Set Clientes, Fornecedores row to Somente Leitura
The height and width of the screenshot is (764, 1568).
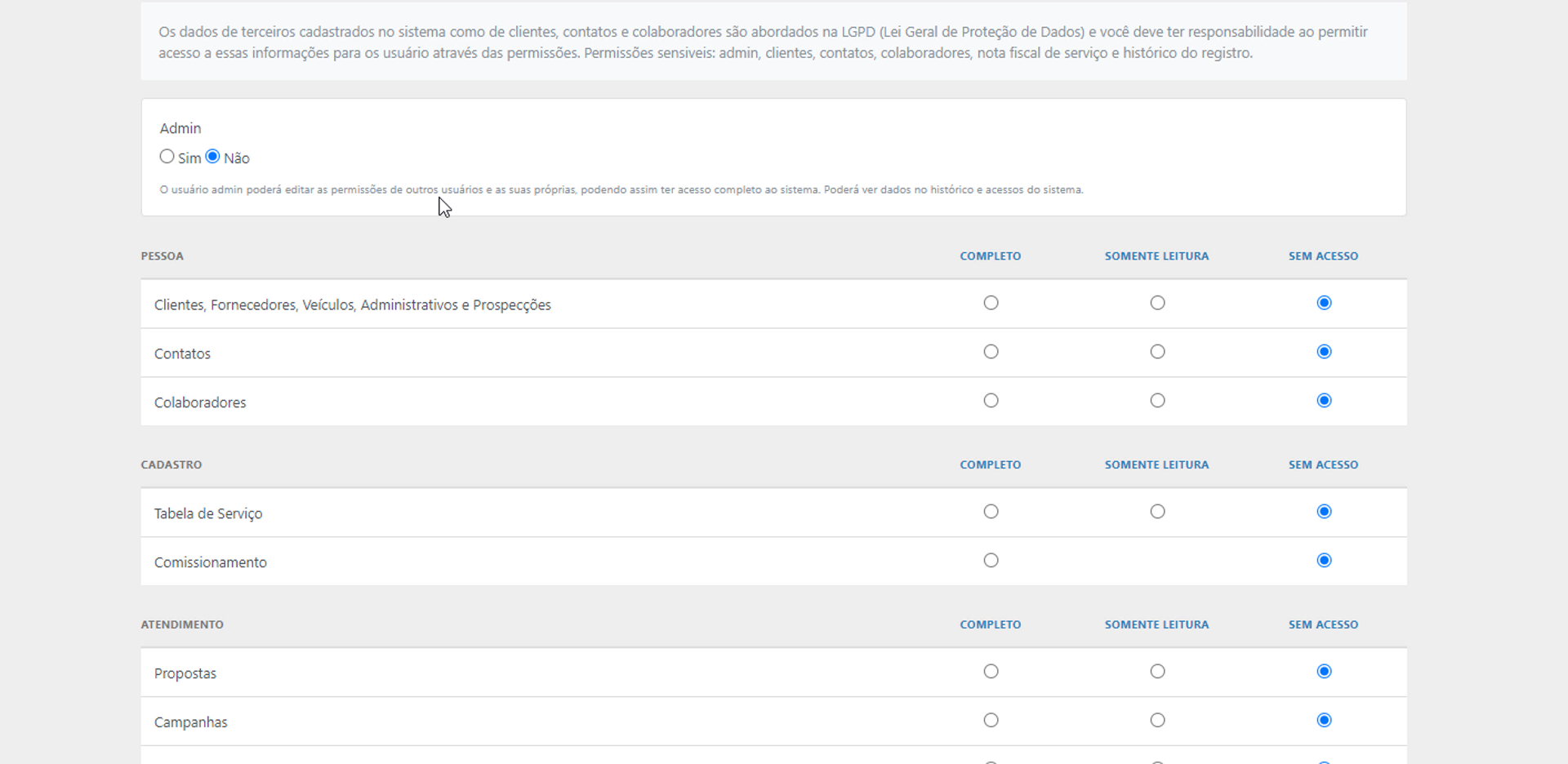coord(1157,304)
